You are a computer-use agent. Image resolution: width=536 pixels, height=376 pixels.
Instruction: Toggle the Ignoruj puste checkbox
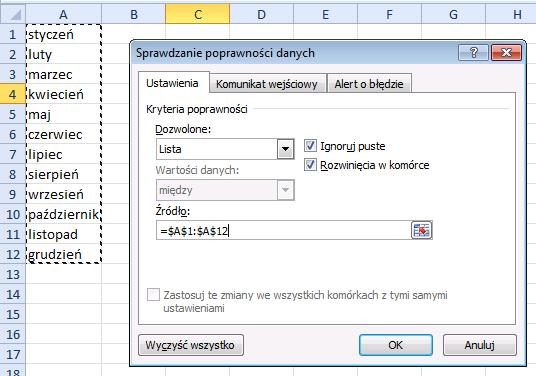[310, 146]
